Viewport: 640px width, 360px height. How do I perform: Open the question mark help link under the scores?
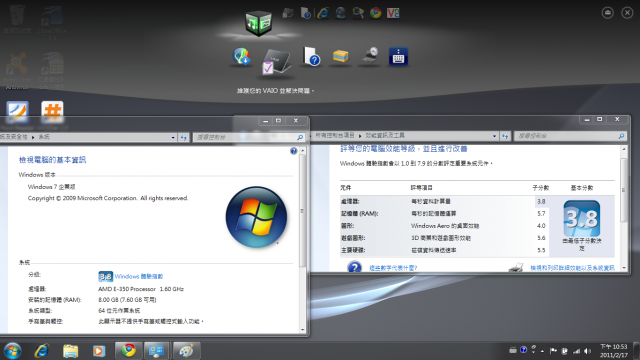(393, 268)
